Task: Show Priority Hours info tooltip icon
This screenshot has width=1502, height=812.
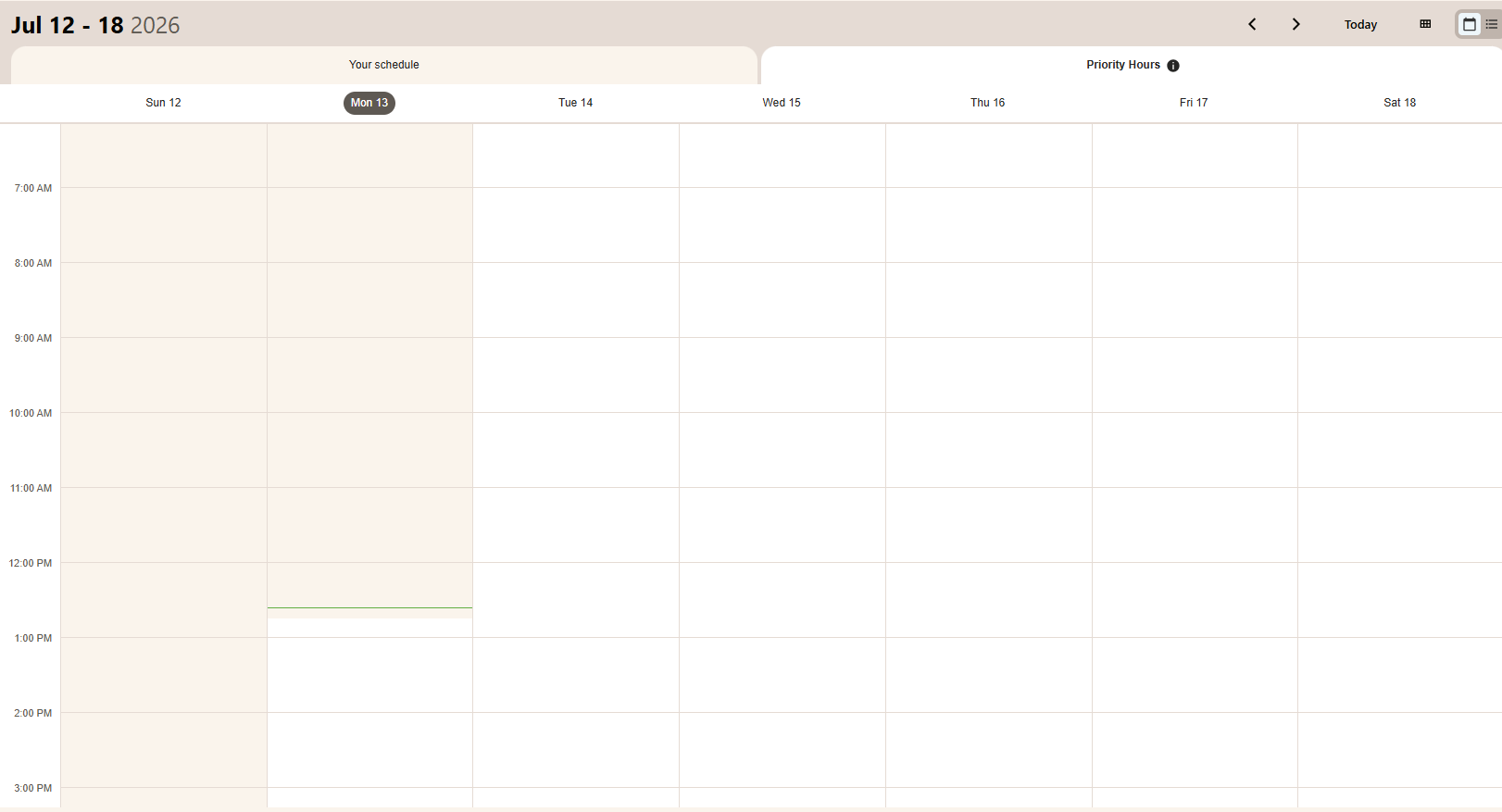Action: click(1173, 66)
